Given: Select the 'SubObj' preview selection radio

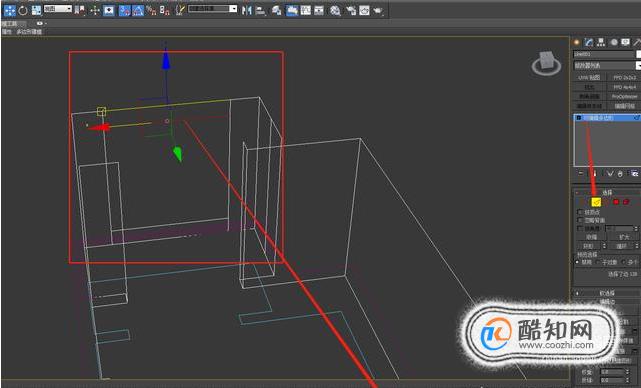Looking at the screenshot, I should pos(599,262).
